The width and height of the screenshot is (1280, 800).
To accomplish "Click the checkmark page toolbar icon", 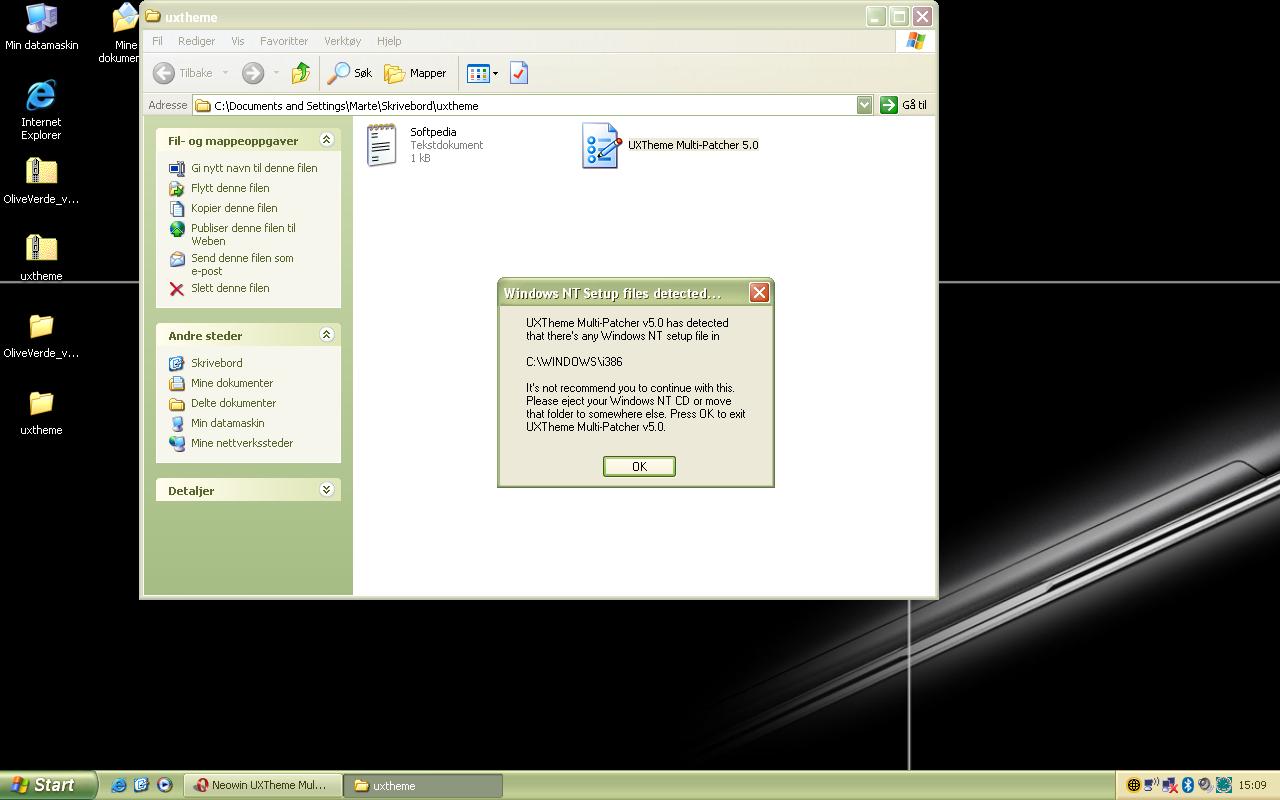I will (518, 73).
